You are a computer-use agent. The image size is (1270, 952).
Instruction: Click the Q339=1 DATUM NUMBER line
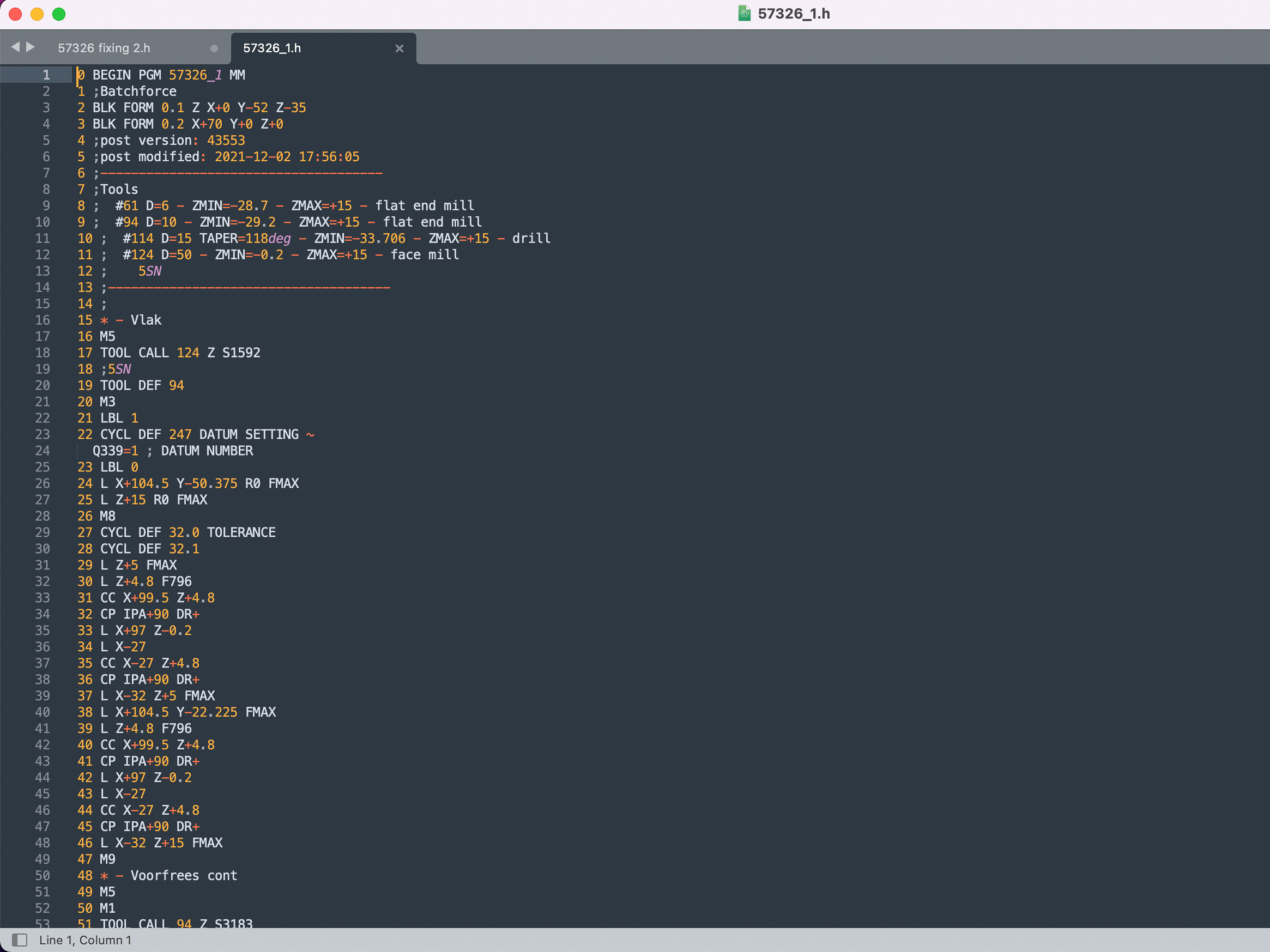click(x=172, y=451)
